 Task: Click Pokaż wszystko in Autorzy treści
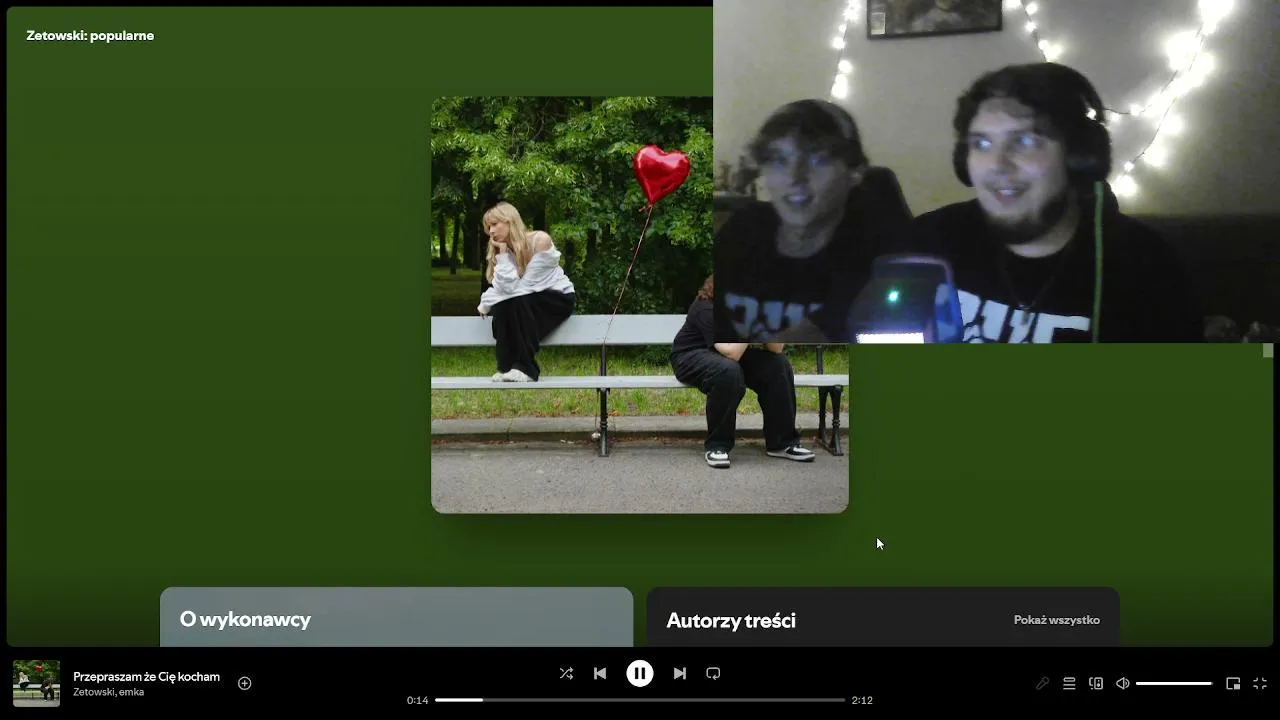pos(1057,620)
